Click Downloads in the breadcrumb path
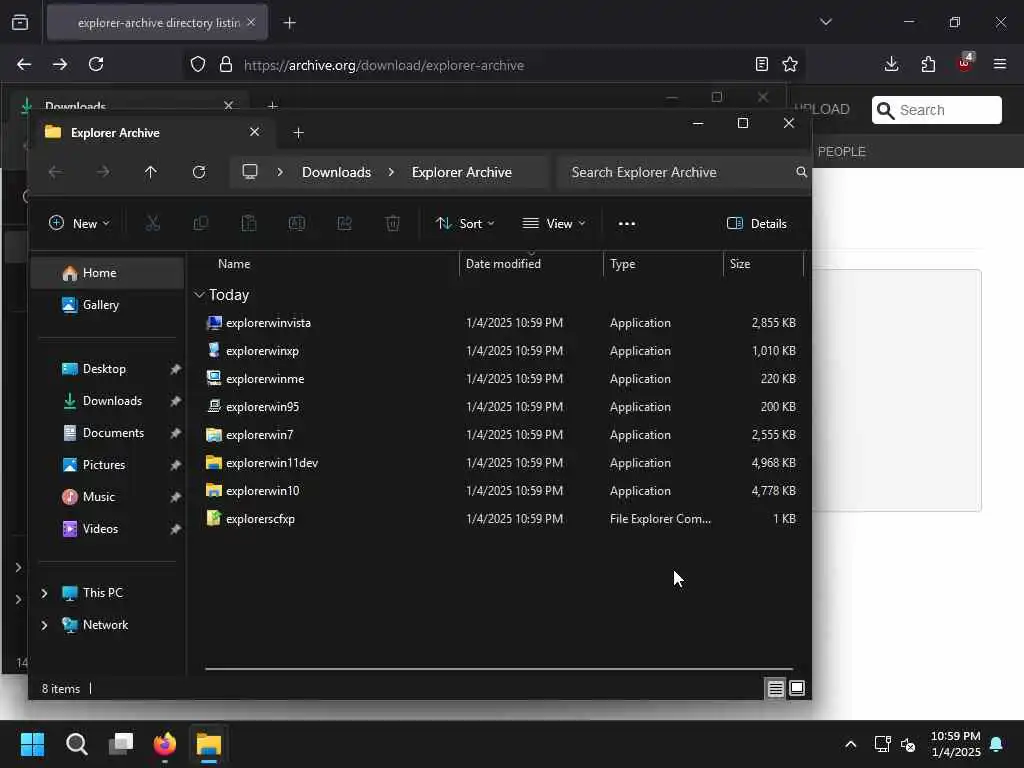The height and width of the screenshot is (768, 1024). point(336,172)
